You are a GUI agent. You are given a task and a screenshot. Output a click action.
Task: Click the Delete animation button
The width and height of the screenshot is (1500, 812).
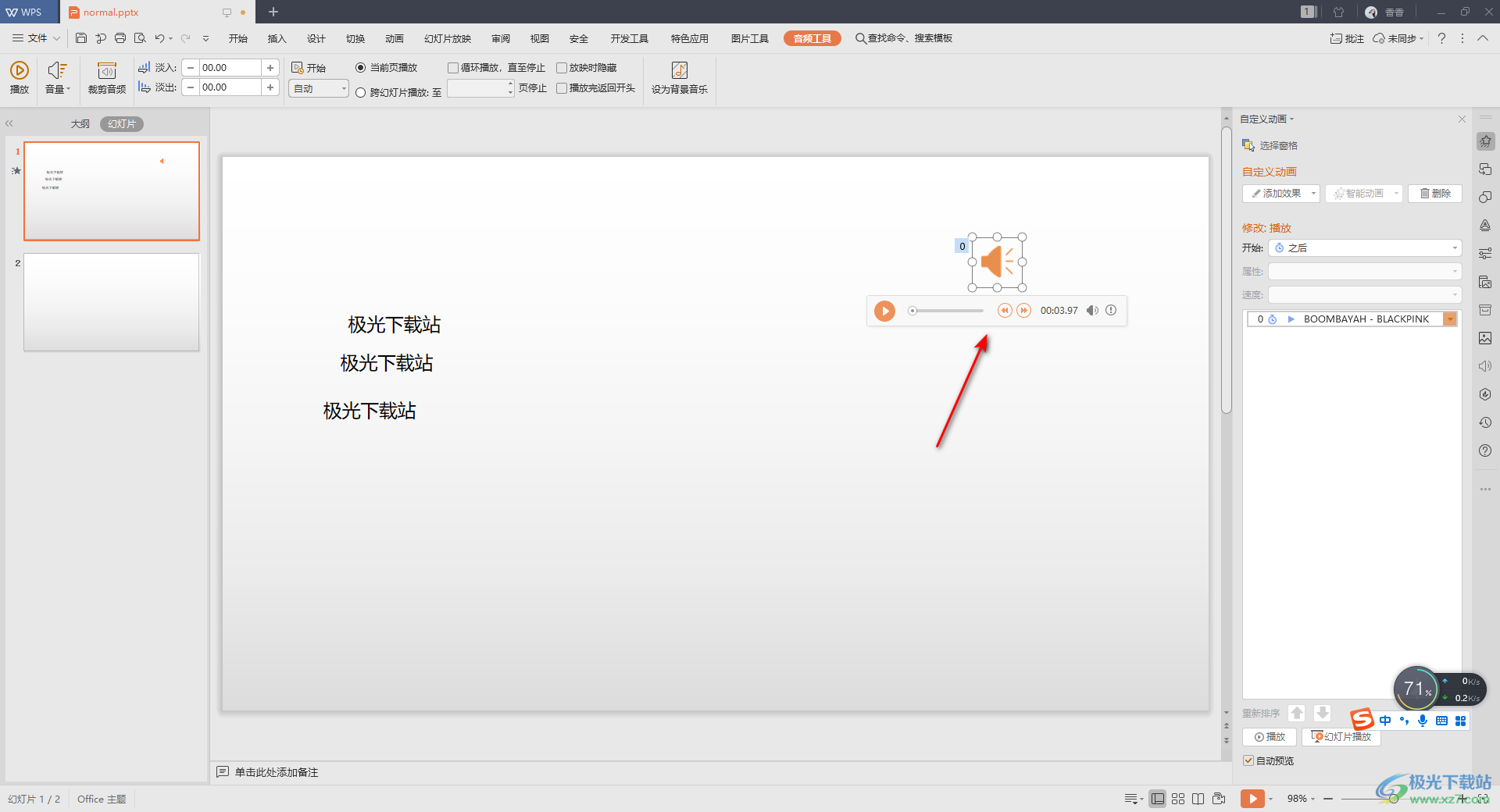click(1435, 194)
